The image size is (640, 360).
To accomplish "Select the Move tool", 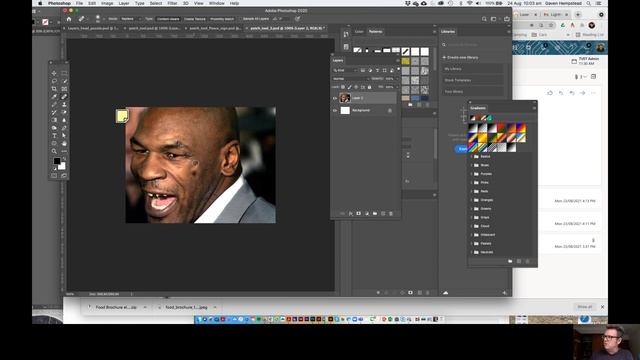I will click(x=54, y=73).
